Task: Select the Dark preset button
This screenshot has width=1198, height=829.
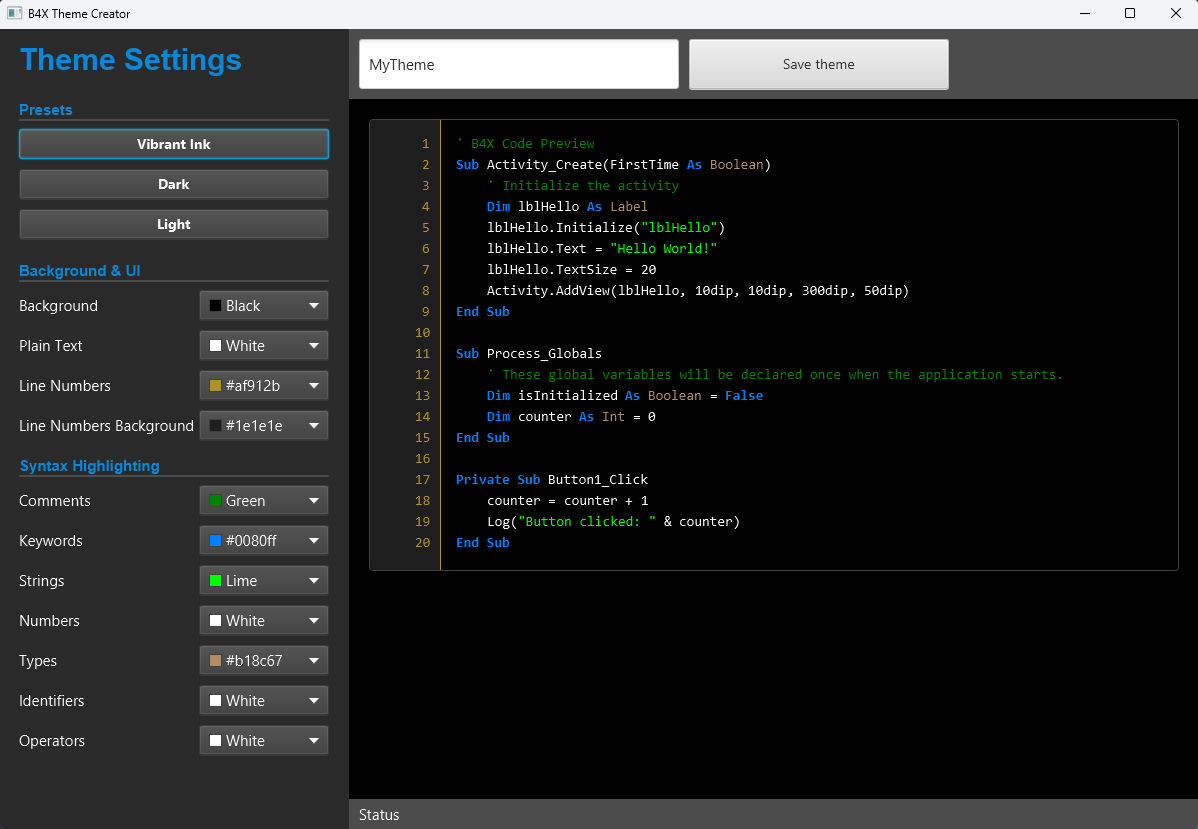Action: click(x=173, y=184)
